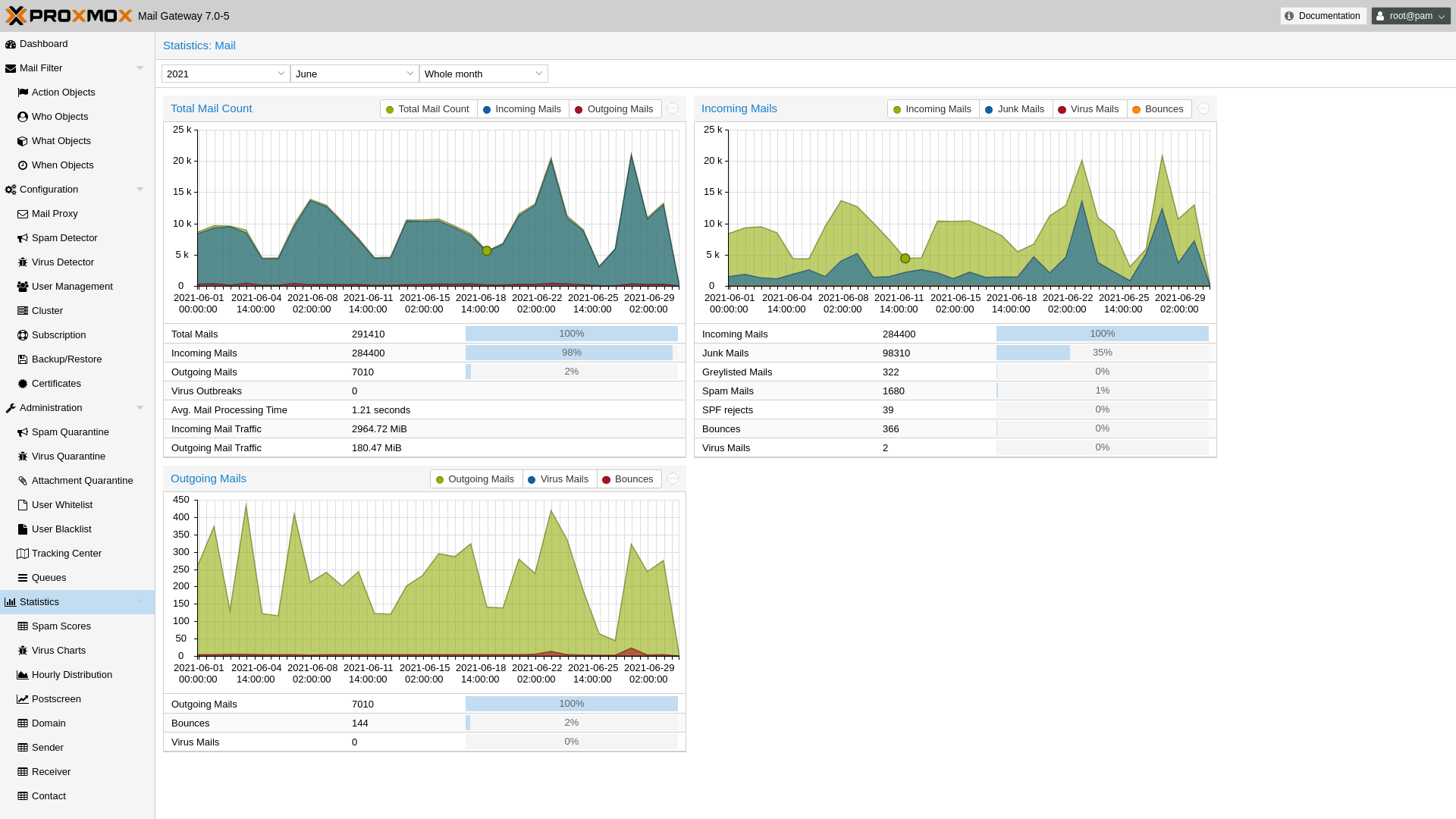Open the Documentation button
Screen dimensions: 1456x819
(x=1323, y=16)
